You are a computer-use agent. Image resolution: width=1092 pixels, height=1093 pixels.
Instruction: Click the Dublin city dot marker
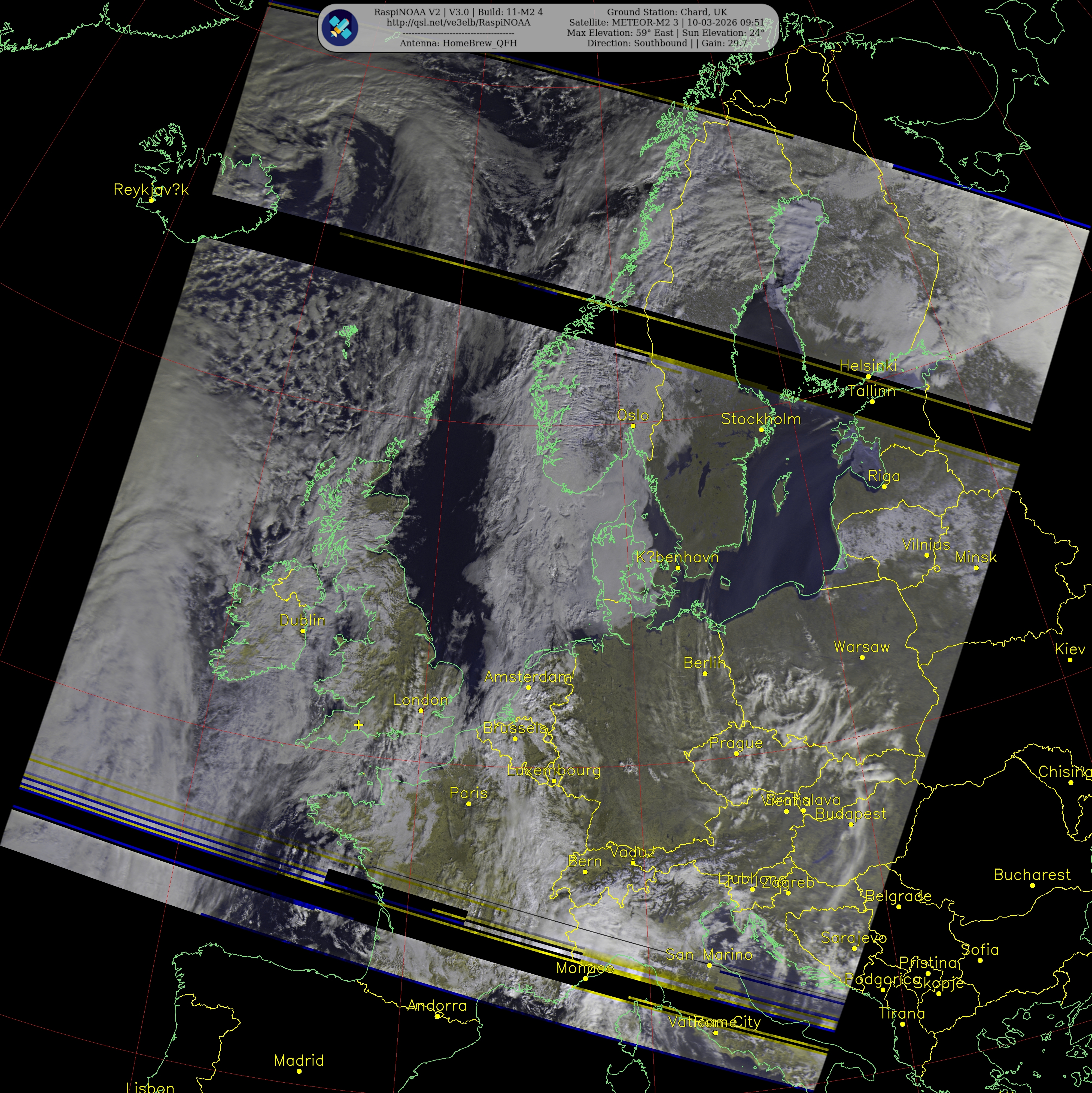303,631
